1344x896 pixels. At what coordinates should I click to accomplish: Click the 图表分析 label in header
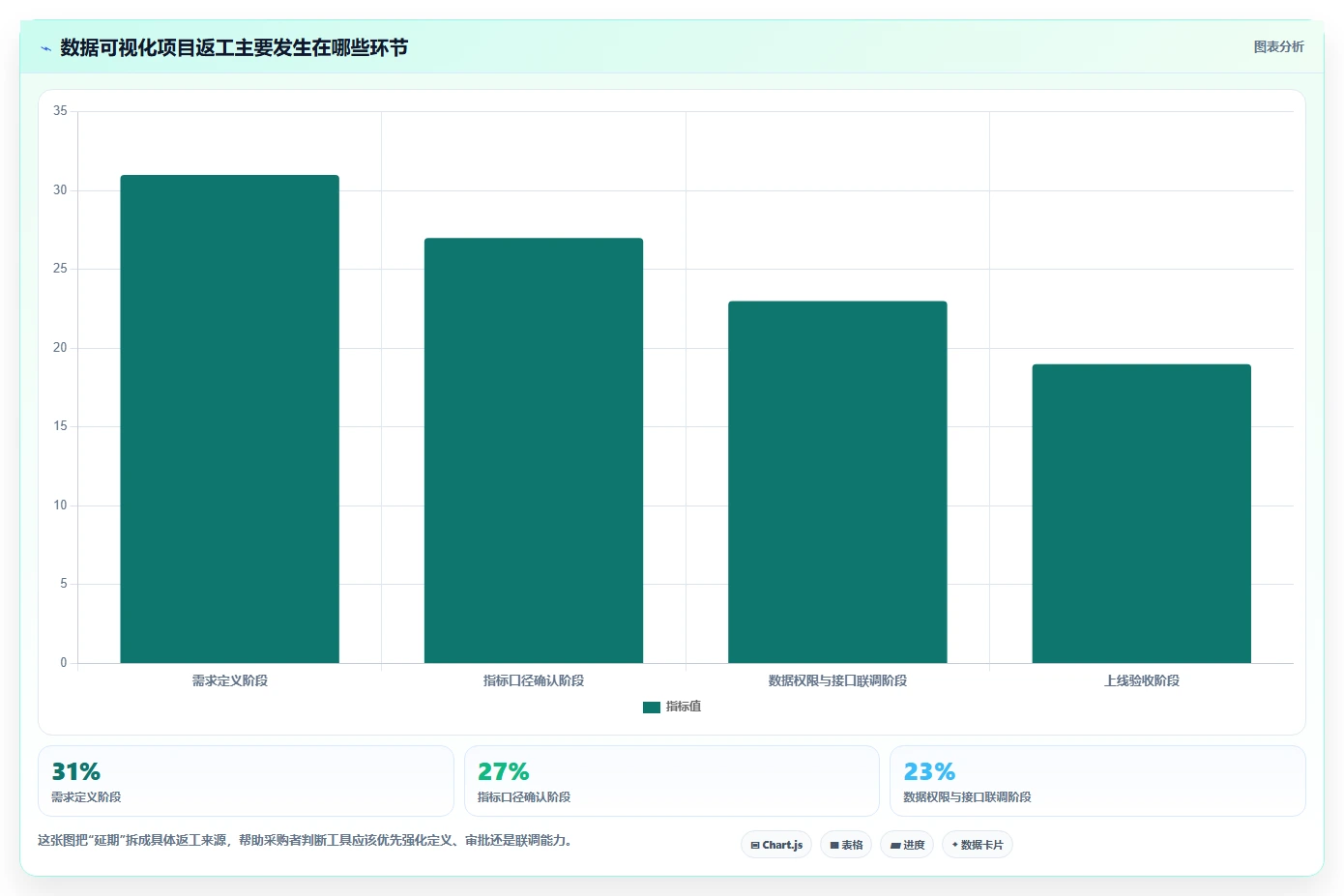(1278, 46)
